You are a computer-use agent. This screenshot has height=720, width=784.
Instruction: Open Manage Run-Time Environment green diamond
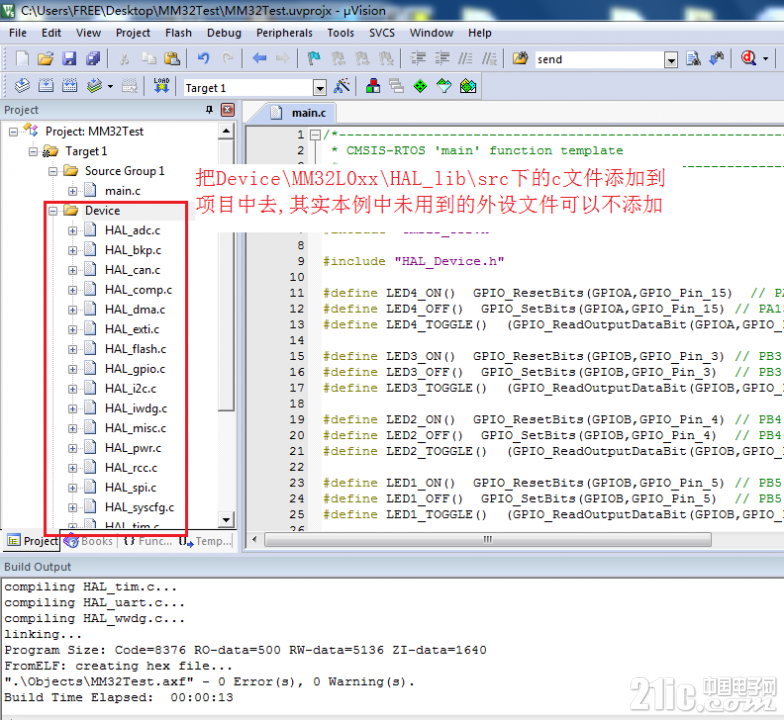click(x=420, y=86)
